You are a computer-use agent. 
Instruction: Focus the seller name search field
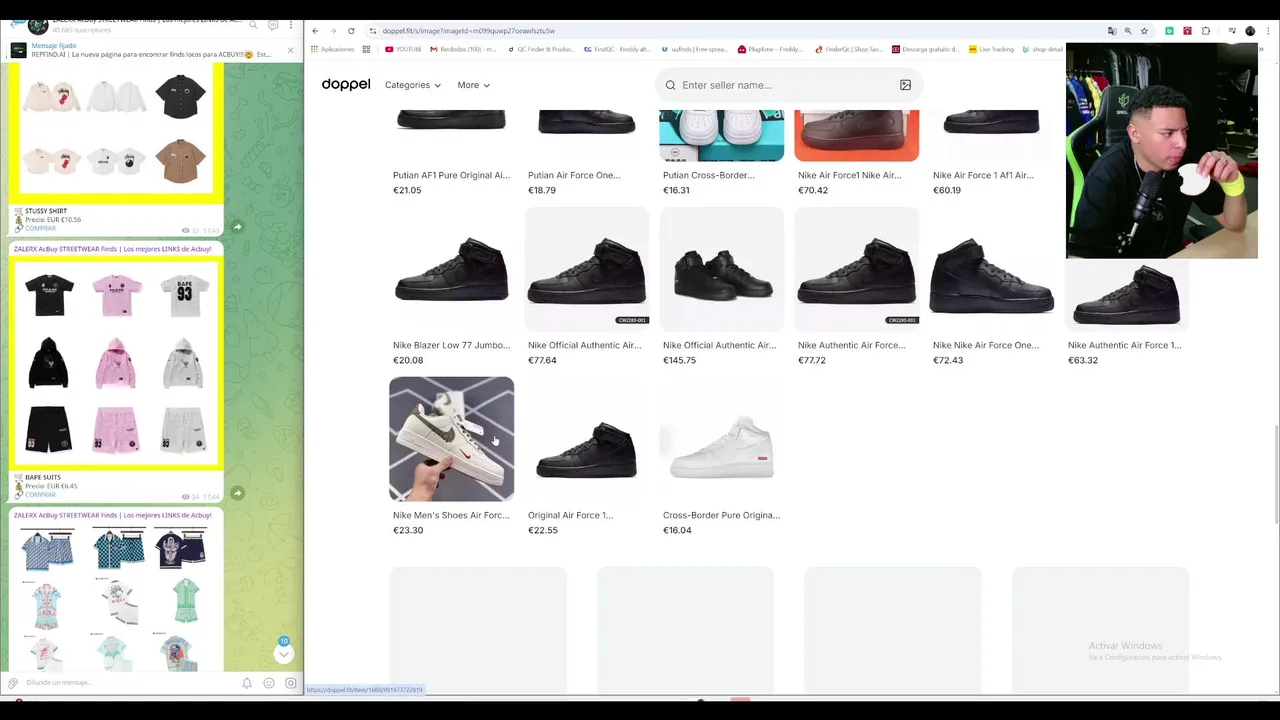(788, 85)
